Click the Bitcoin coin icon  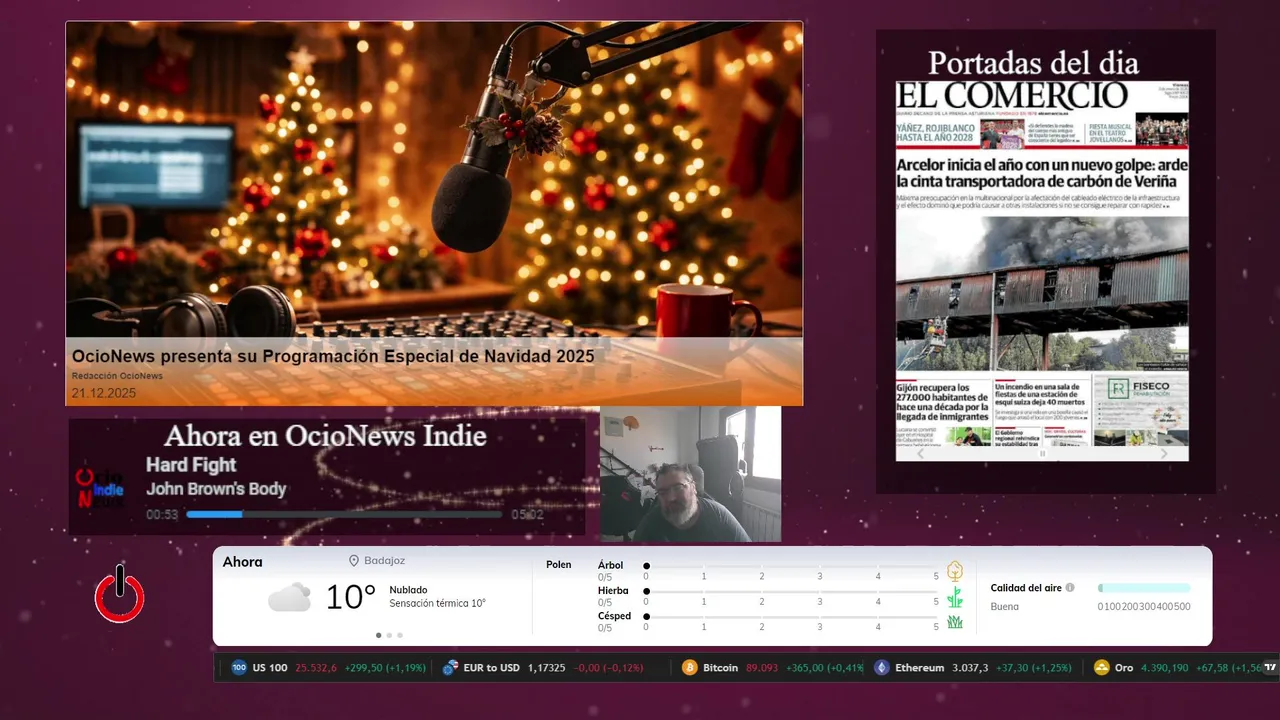689,667
